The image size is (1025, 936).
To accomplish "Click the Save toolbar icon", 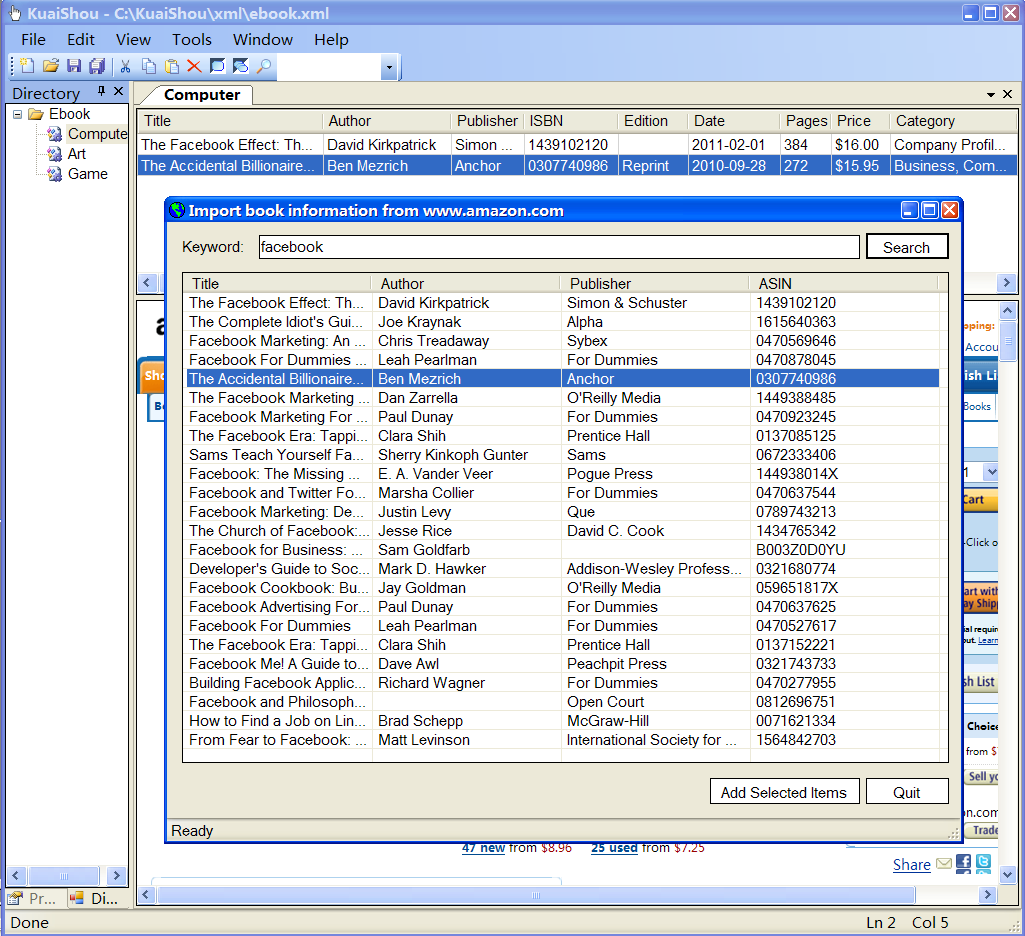I will tap(74, 67).
